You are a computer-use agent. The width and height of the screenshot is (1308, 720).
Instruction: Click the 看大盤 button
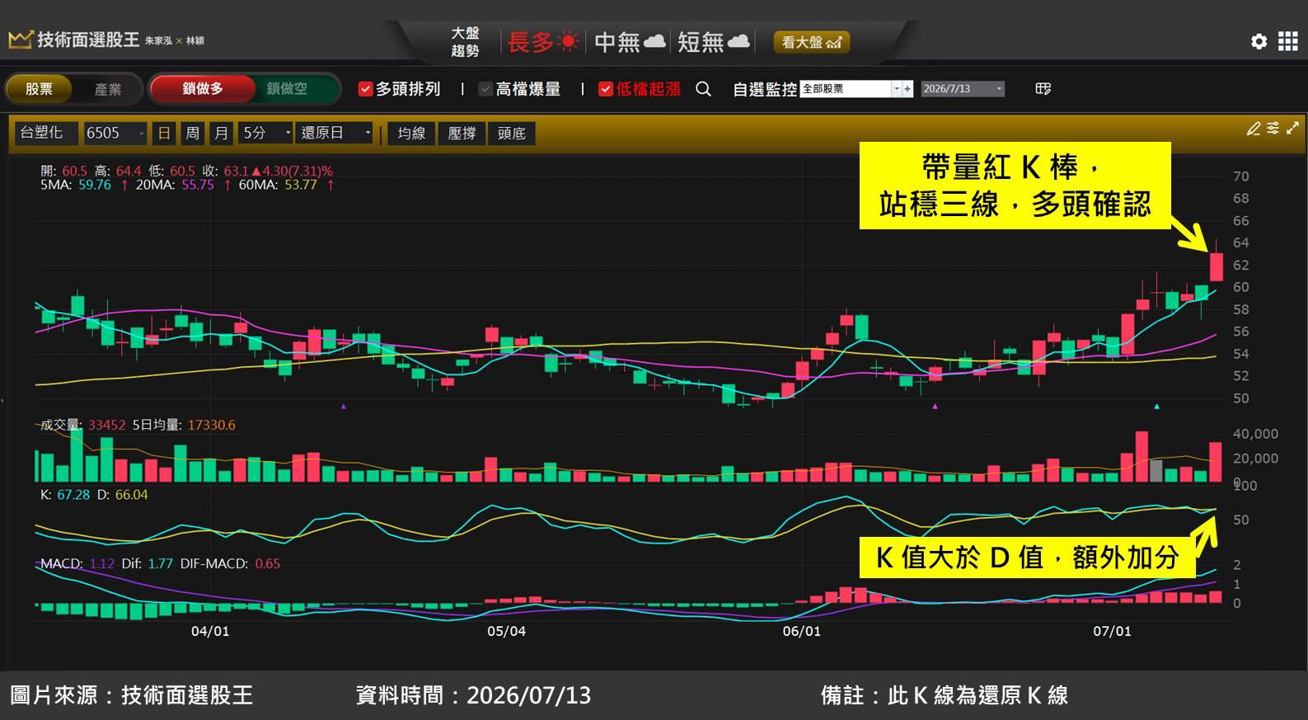[x=811, y=42]
